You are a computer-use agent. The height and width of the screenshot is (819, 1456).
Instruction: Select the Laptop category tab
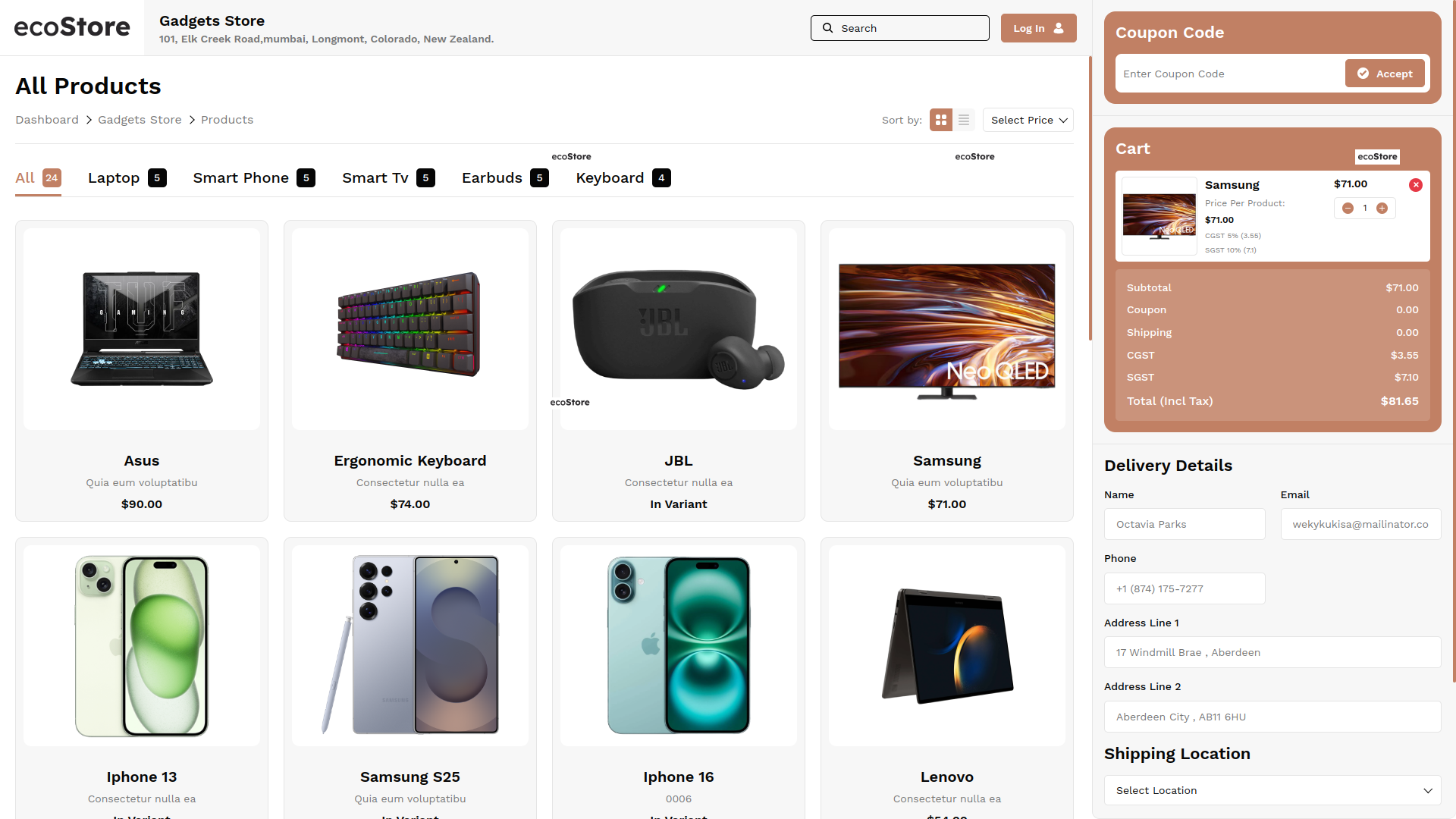tap(127, 178)
